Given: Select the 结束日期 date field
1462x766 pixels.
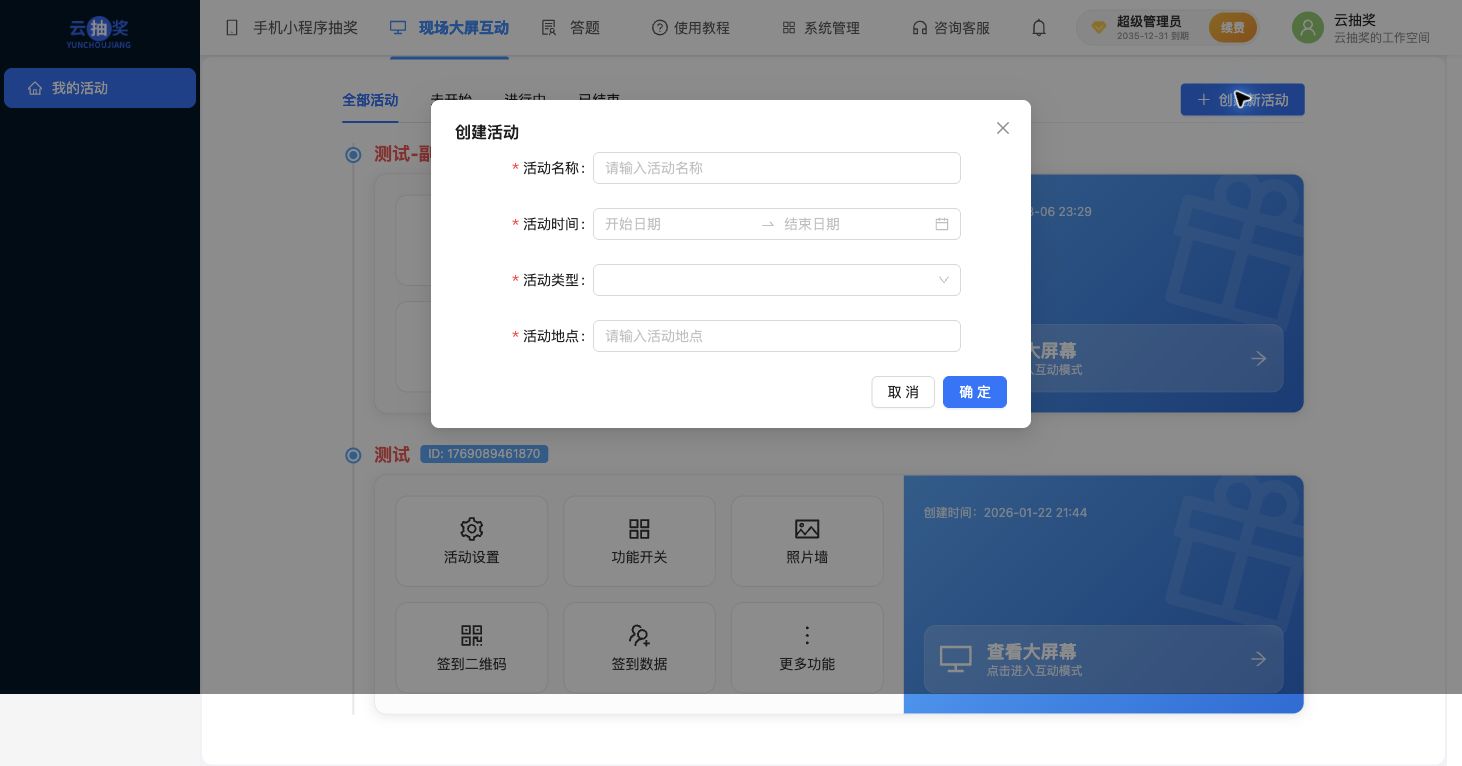Looking at the screenshot, I should point(855,224).
